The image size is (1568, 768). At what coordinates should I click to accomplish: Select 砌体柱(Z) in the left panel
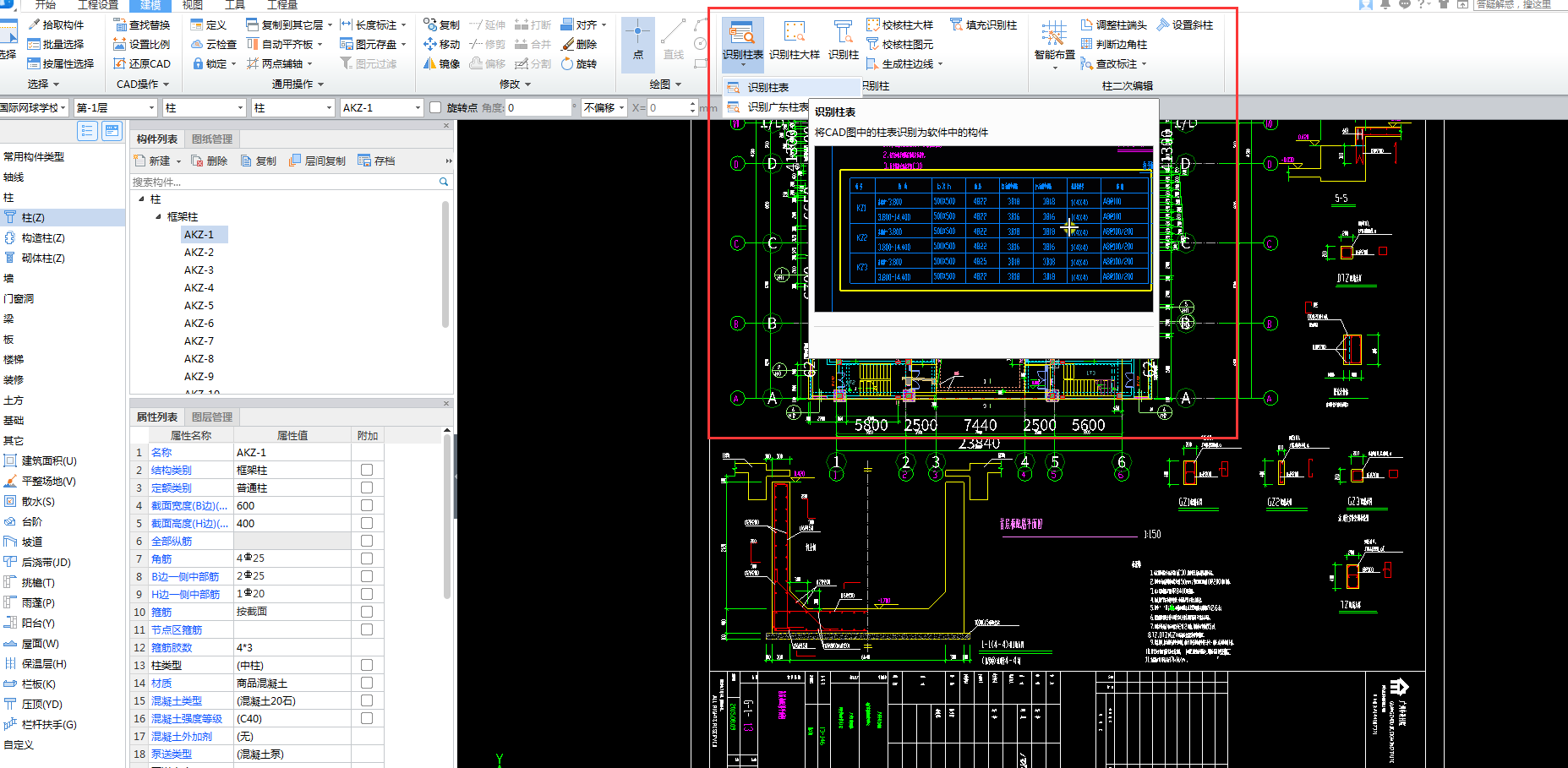tap(43, 259)
